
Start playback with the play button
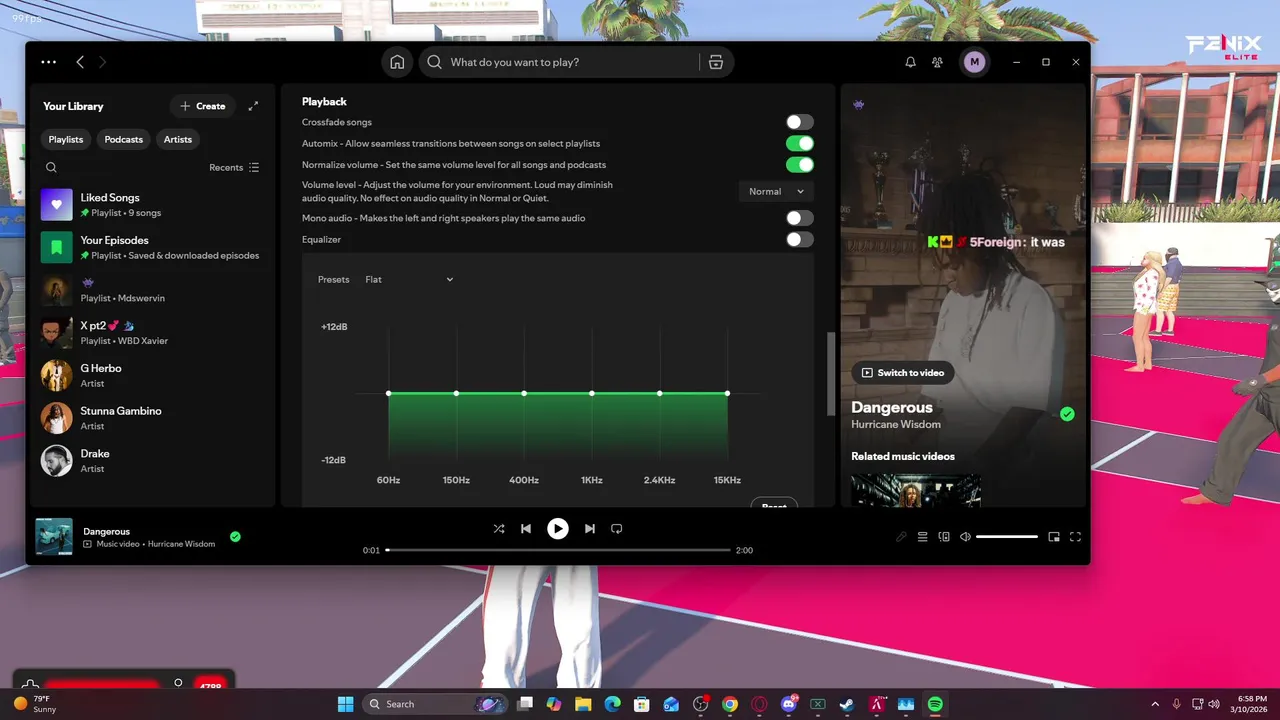558,528
